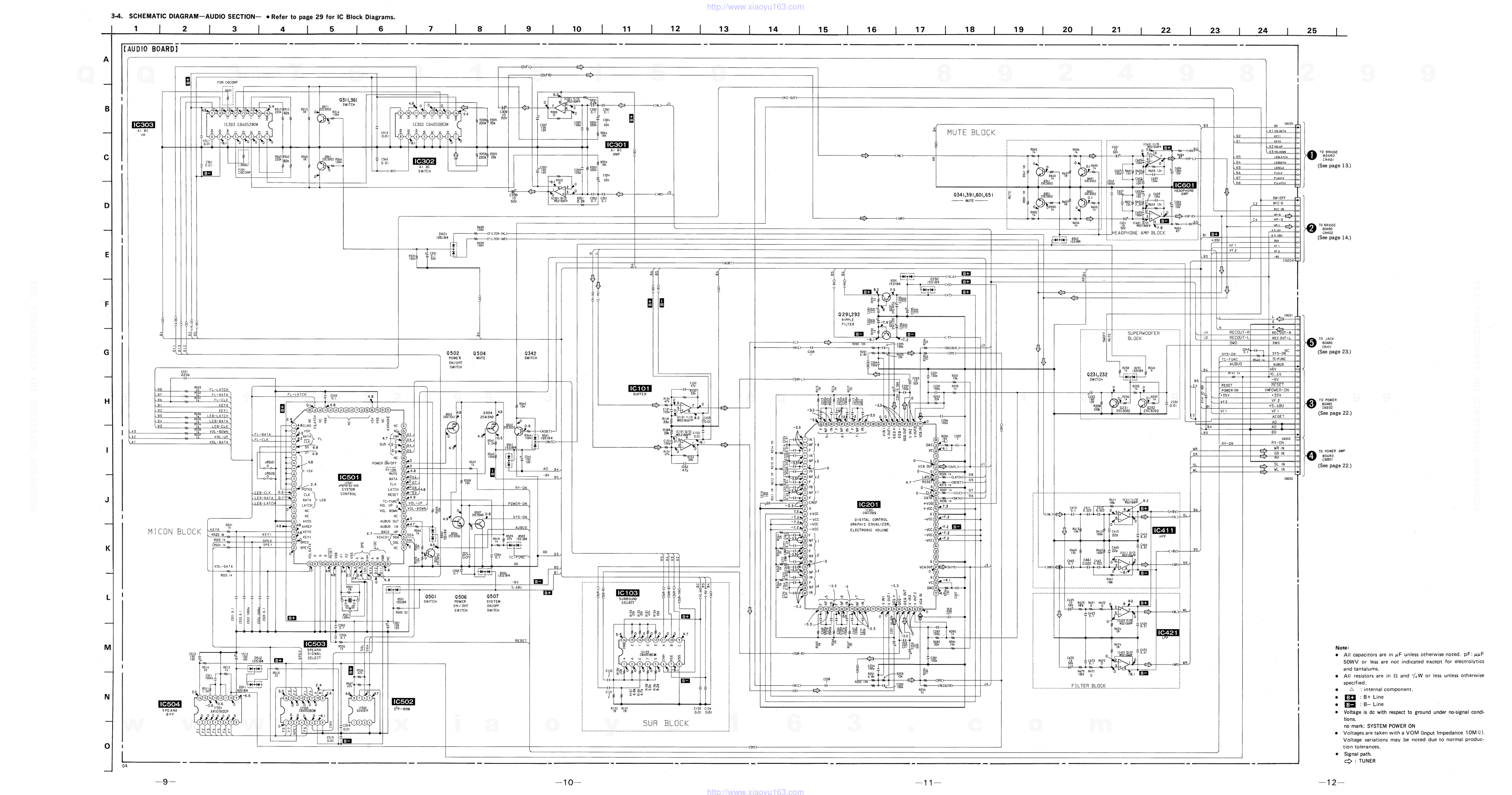Click connector marker 5 to jack board

pyautogui.click(x=1311, y=343)
